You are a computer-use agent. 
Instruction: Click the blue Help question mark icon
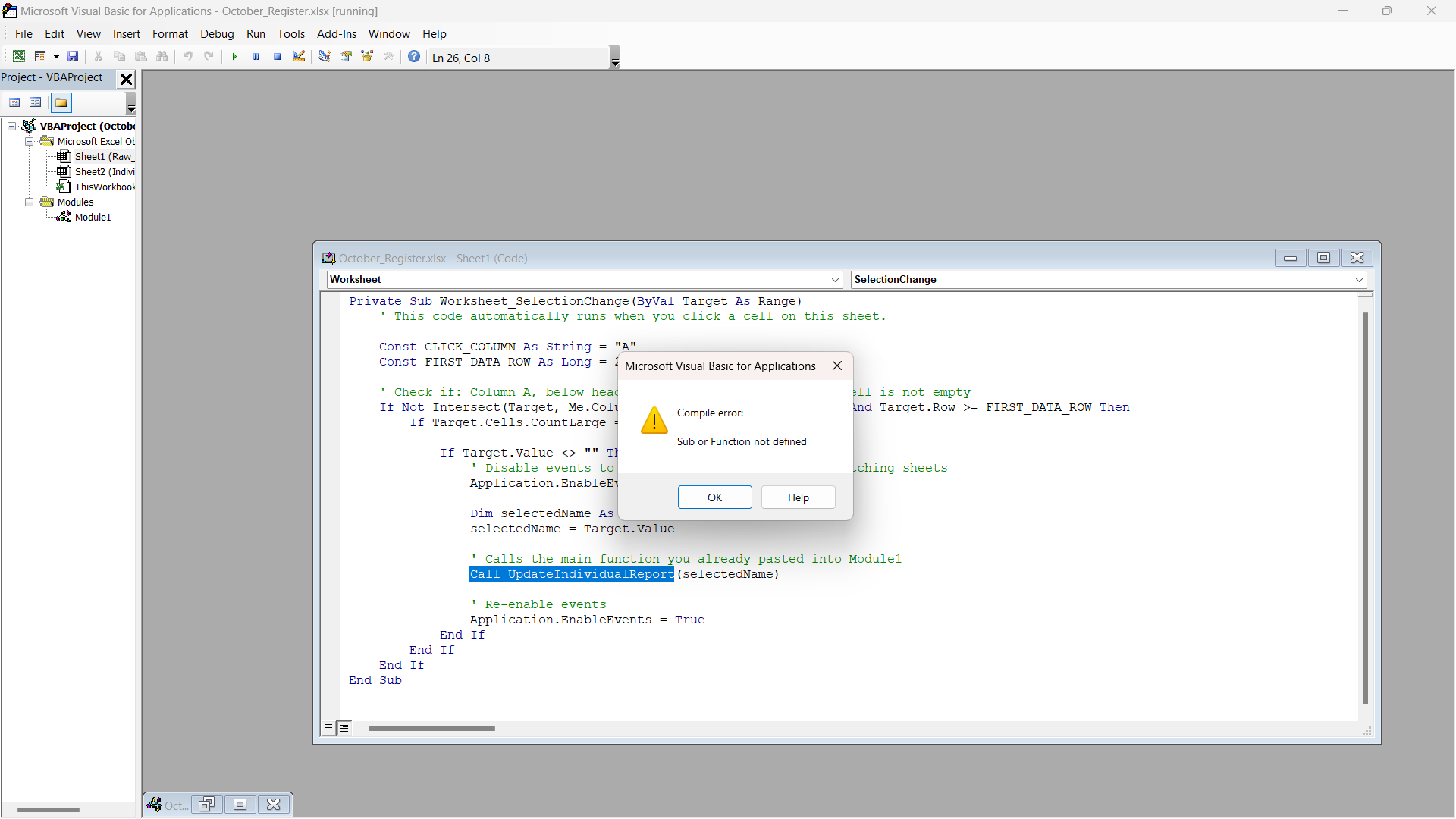tap(414, 57)
